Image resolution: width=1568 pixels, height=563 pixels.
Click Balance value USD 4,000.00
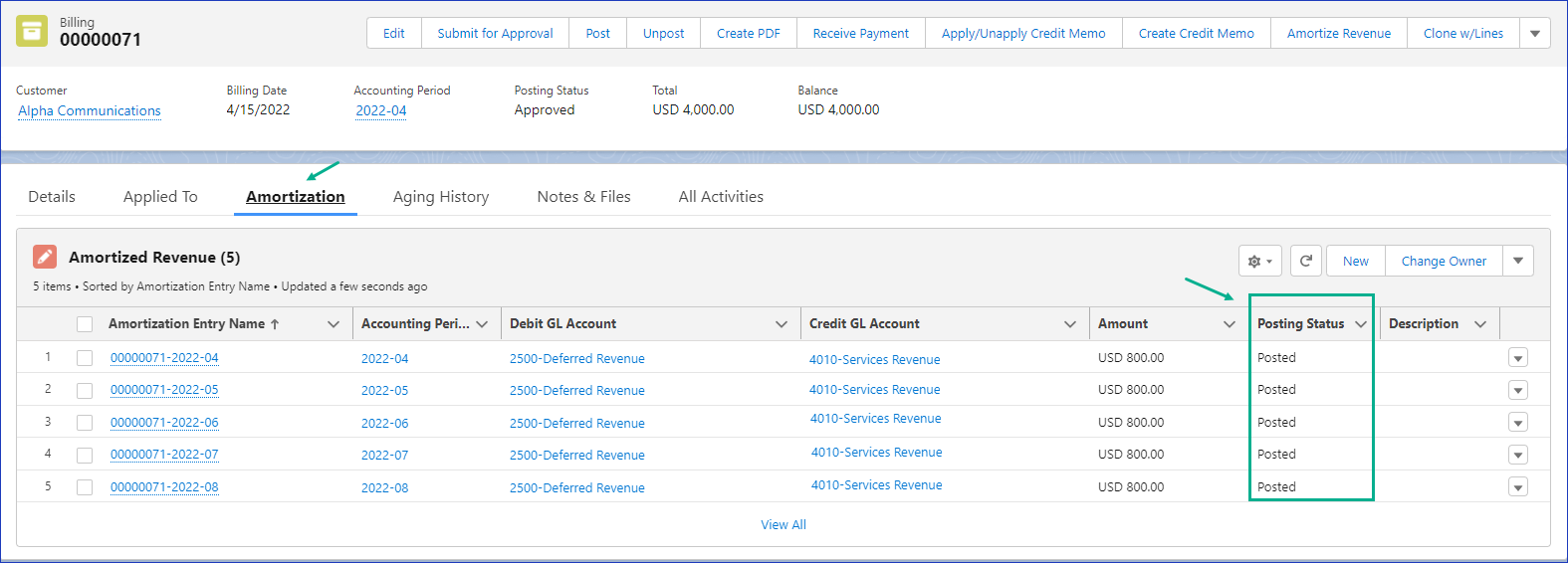pos(838,109)
